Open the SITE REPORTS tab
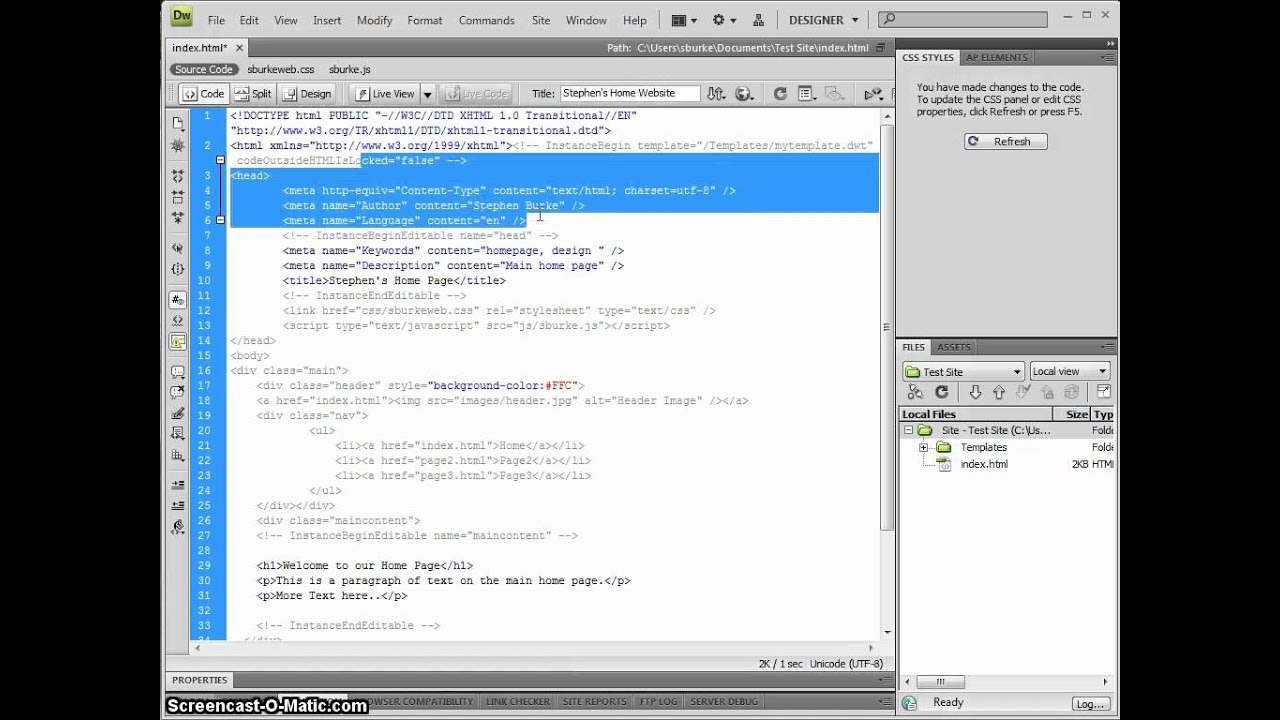 [x=594, y=702]
